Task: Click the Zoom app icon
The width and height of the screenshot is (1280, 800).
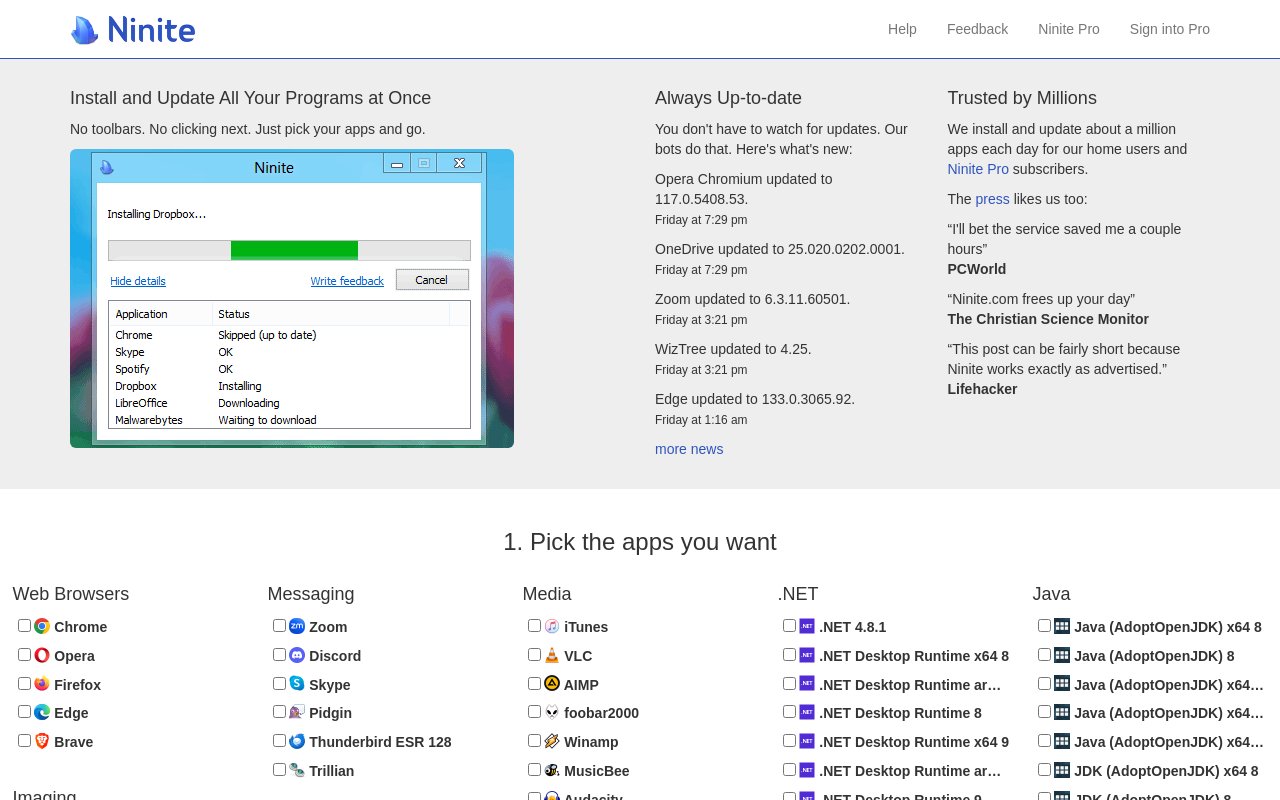Action: pyautogui.click(x=297, y=626)
